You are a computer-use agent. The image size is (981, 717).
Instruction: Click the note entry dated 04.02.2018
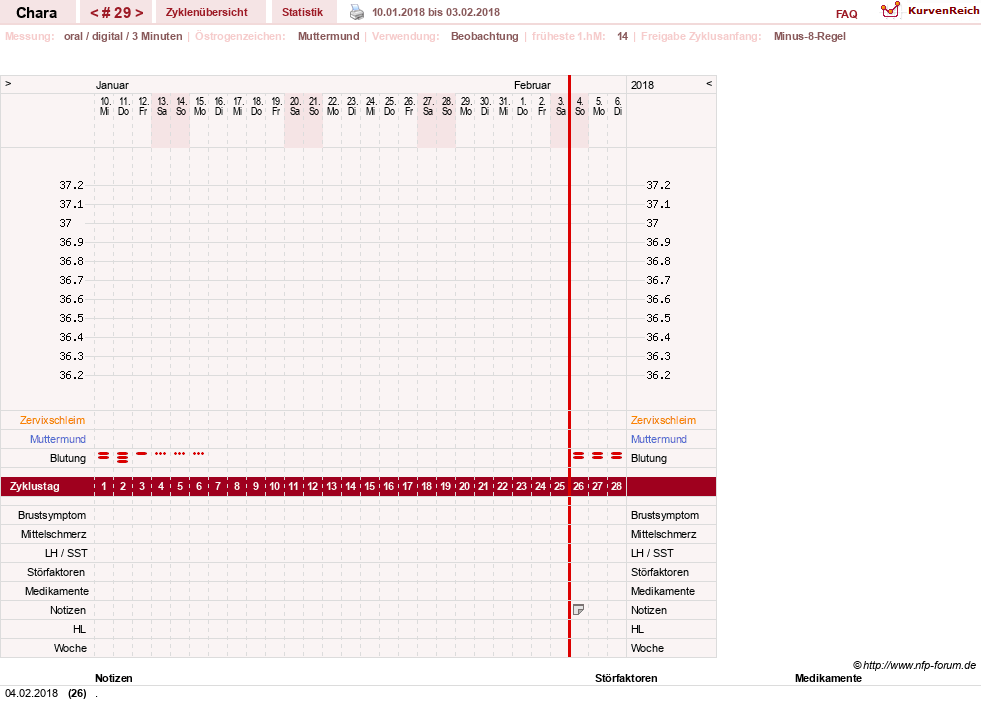point(51,693)
